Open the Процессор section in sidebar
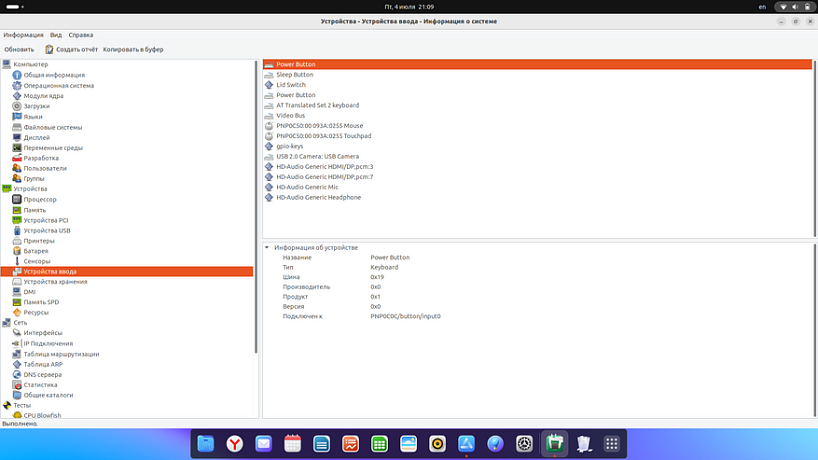Screen dimensions: 818x460 click(40, 199)
